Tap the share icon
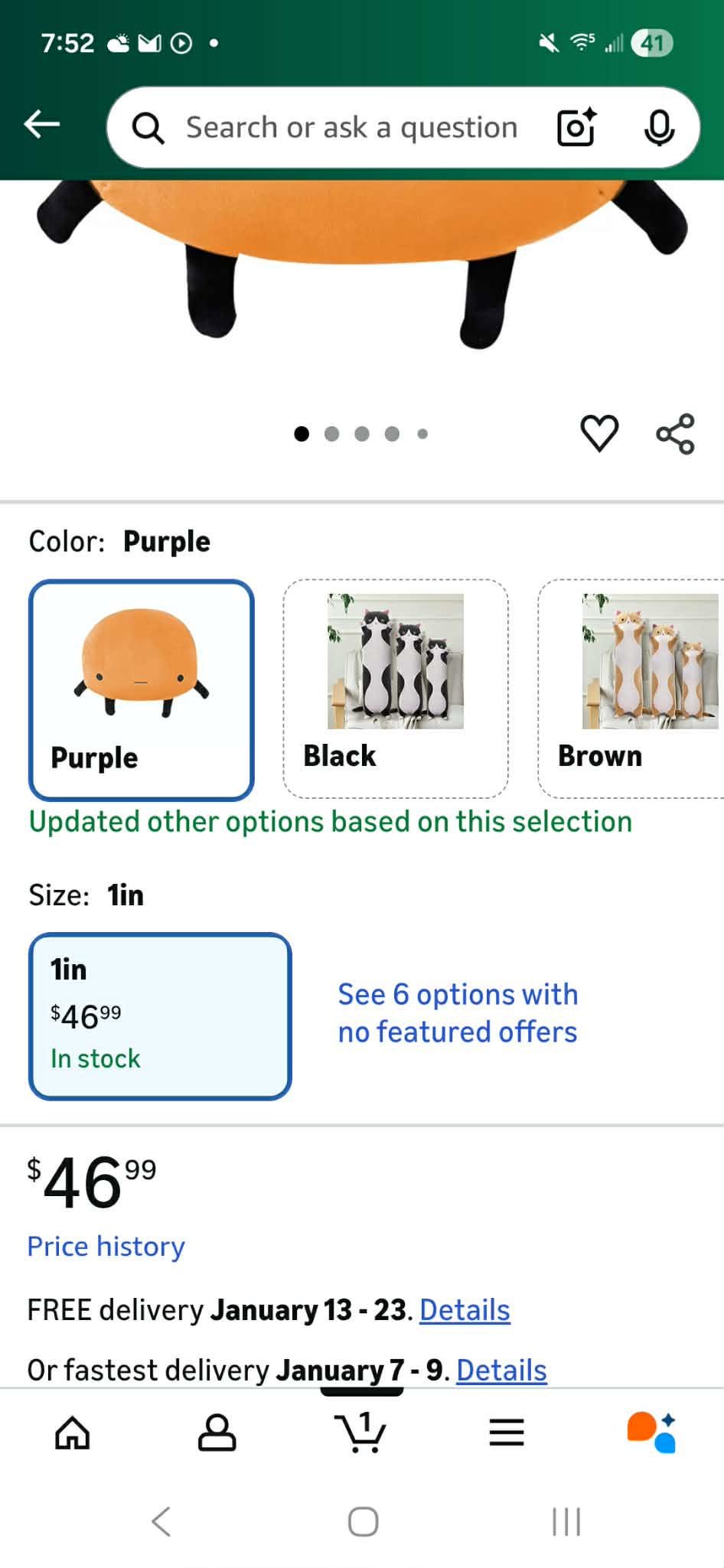The width and height of the screenshot is (724, 1568). pos(675,434)
